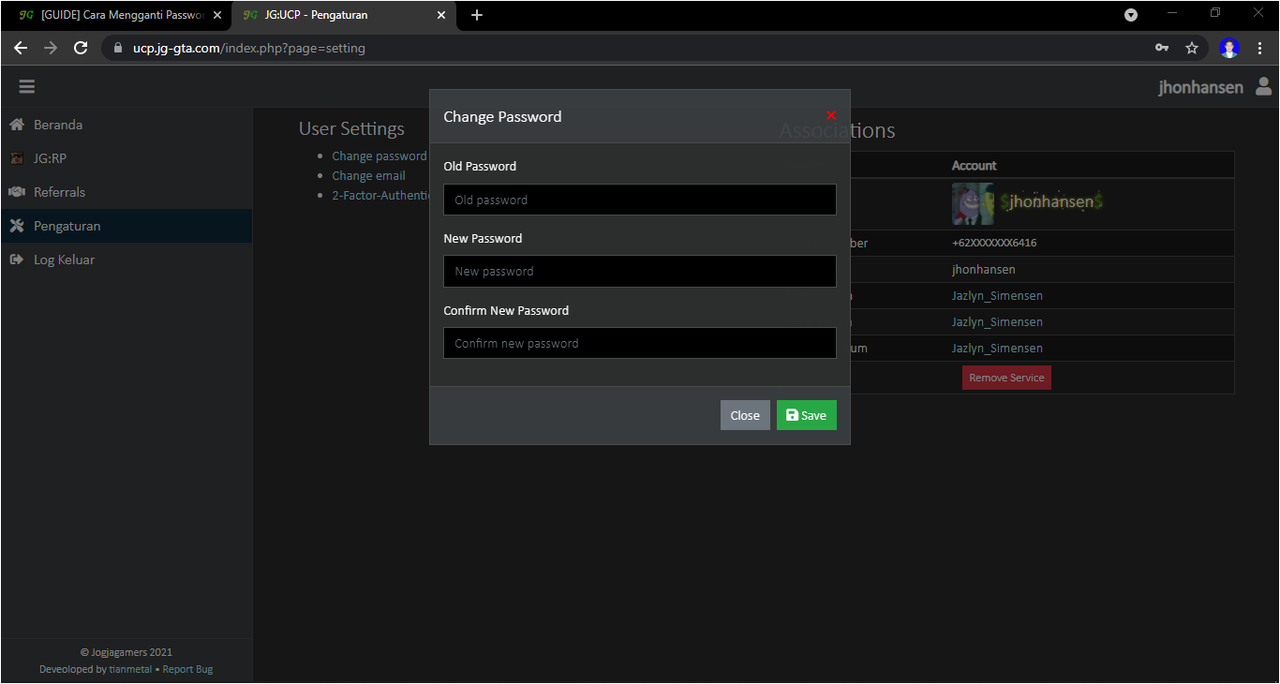Click the sign-out icon beside Log Keluar
1280x684 pixels.
point(16,259)
